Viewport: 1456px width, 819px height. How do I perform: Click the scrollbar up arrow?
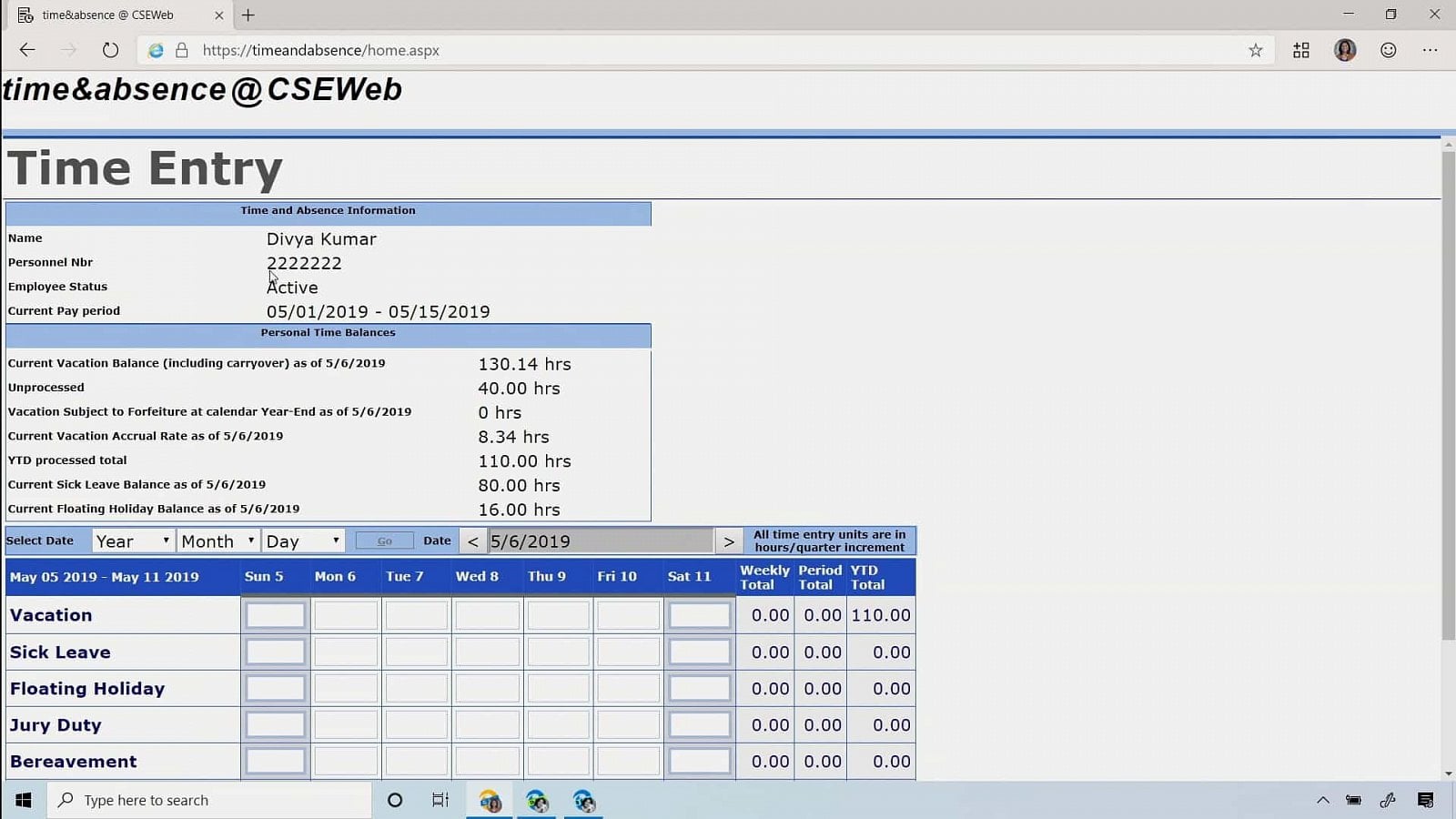point(1449,145)
